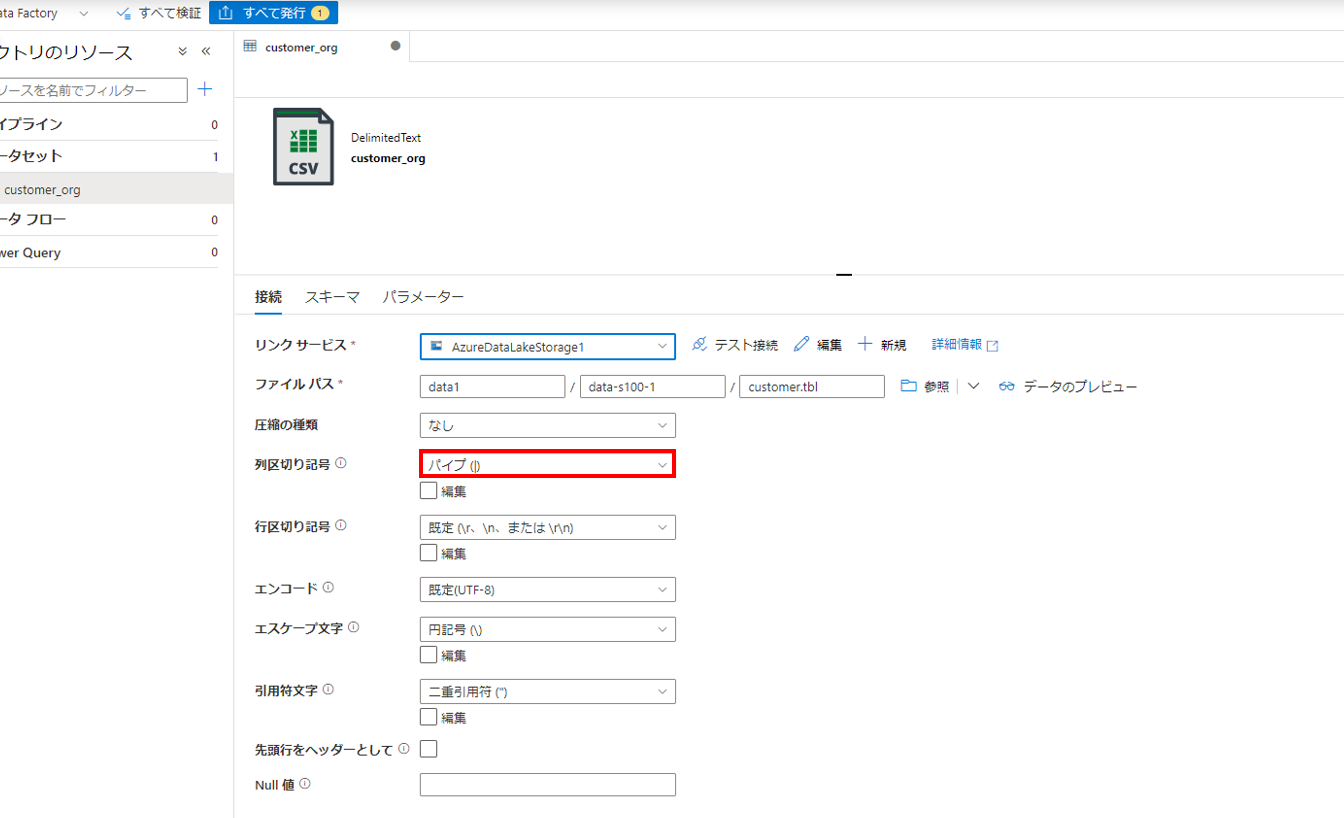Open the エンコード dropdown
Screen dimensions: 1344x818
[548, 589]
